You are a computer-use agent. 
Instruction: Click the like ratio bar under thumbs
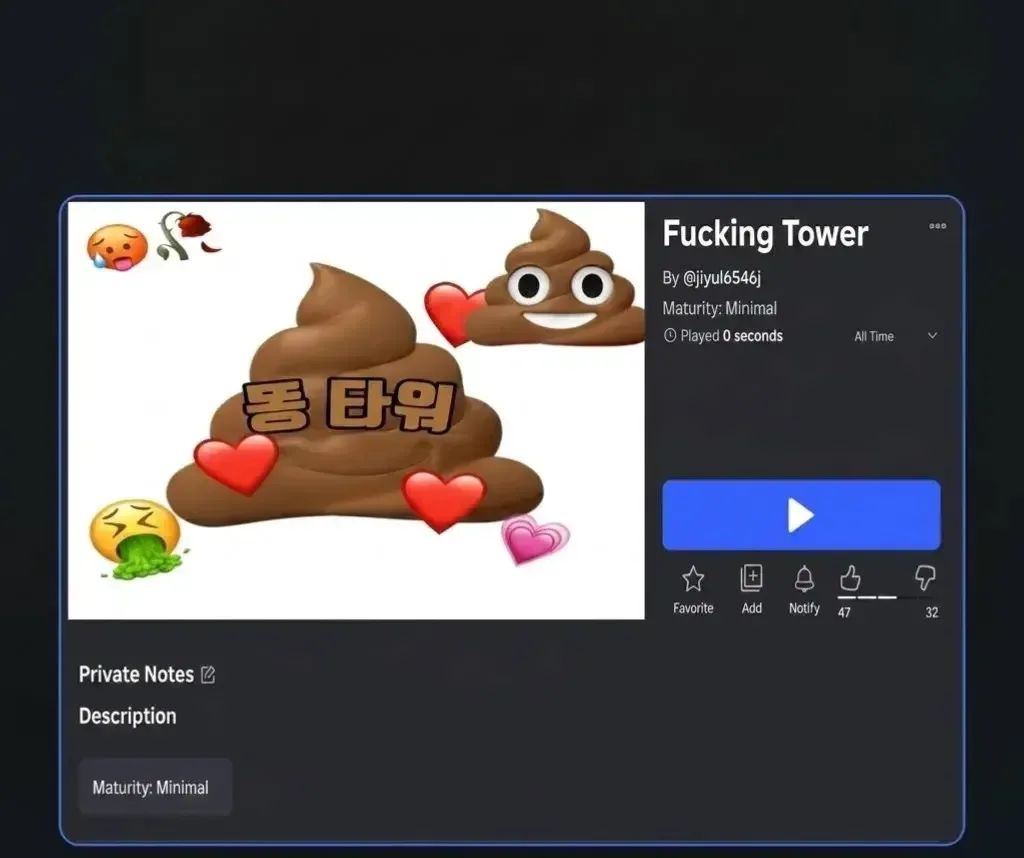887,598
